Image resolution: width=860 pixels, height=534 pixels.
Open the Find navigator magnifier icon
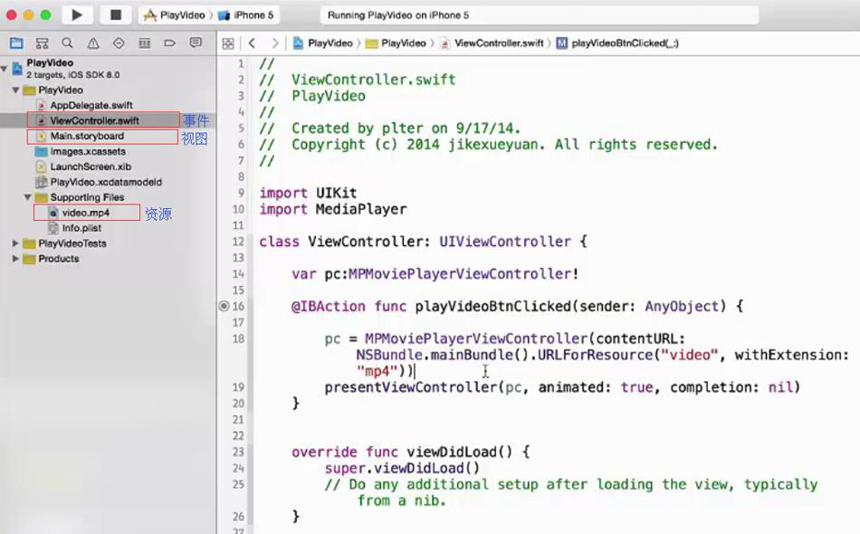pyautogui.click(x=67, y=43)
